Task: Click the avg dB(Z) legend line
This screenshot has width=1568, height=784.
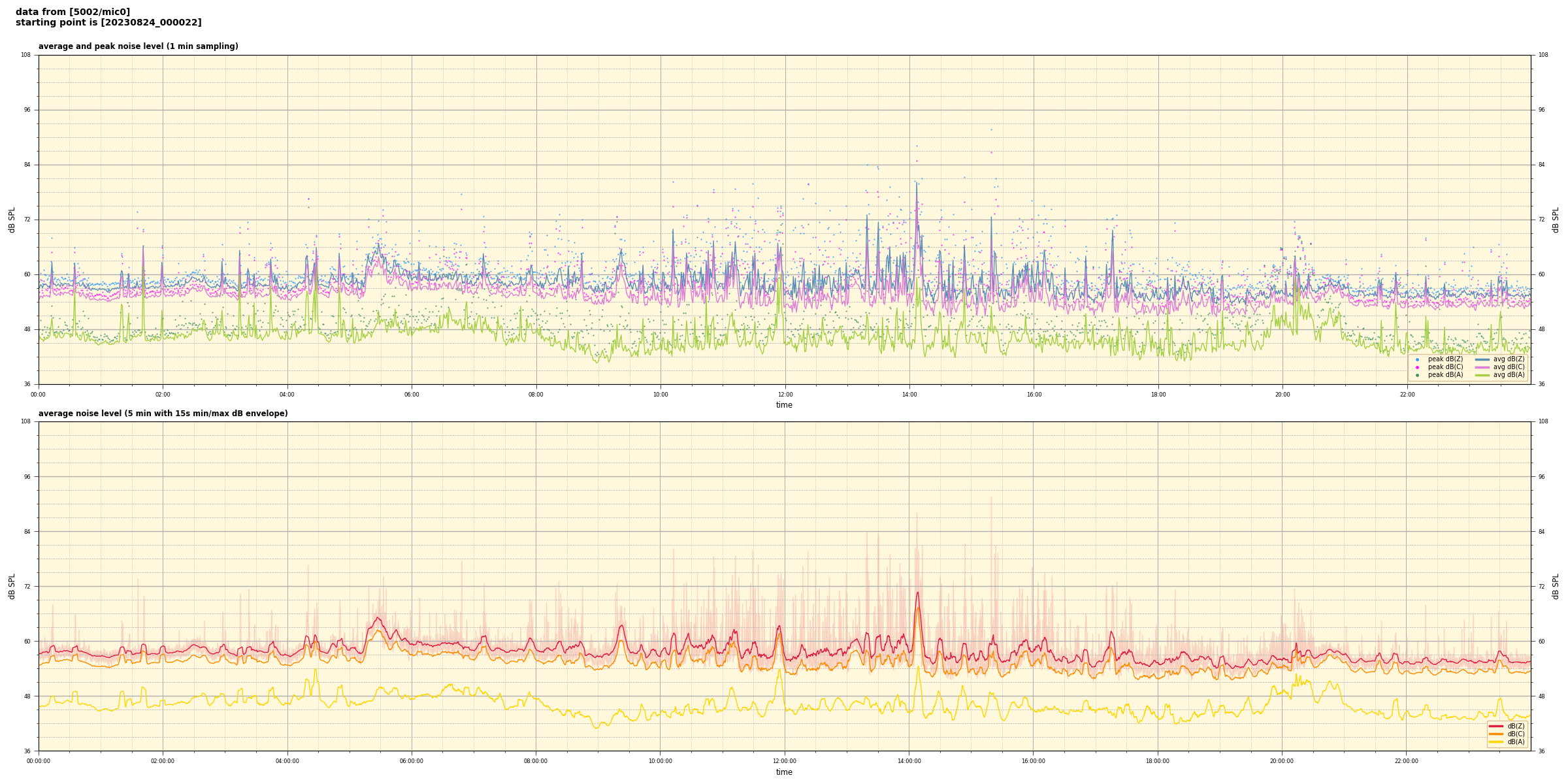Action: click(x=1482, y=359)
